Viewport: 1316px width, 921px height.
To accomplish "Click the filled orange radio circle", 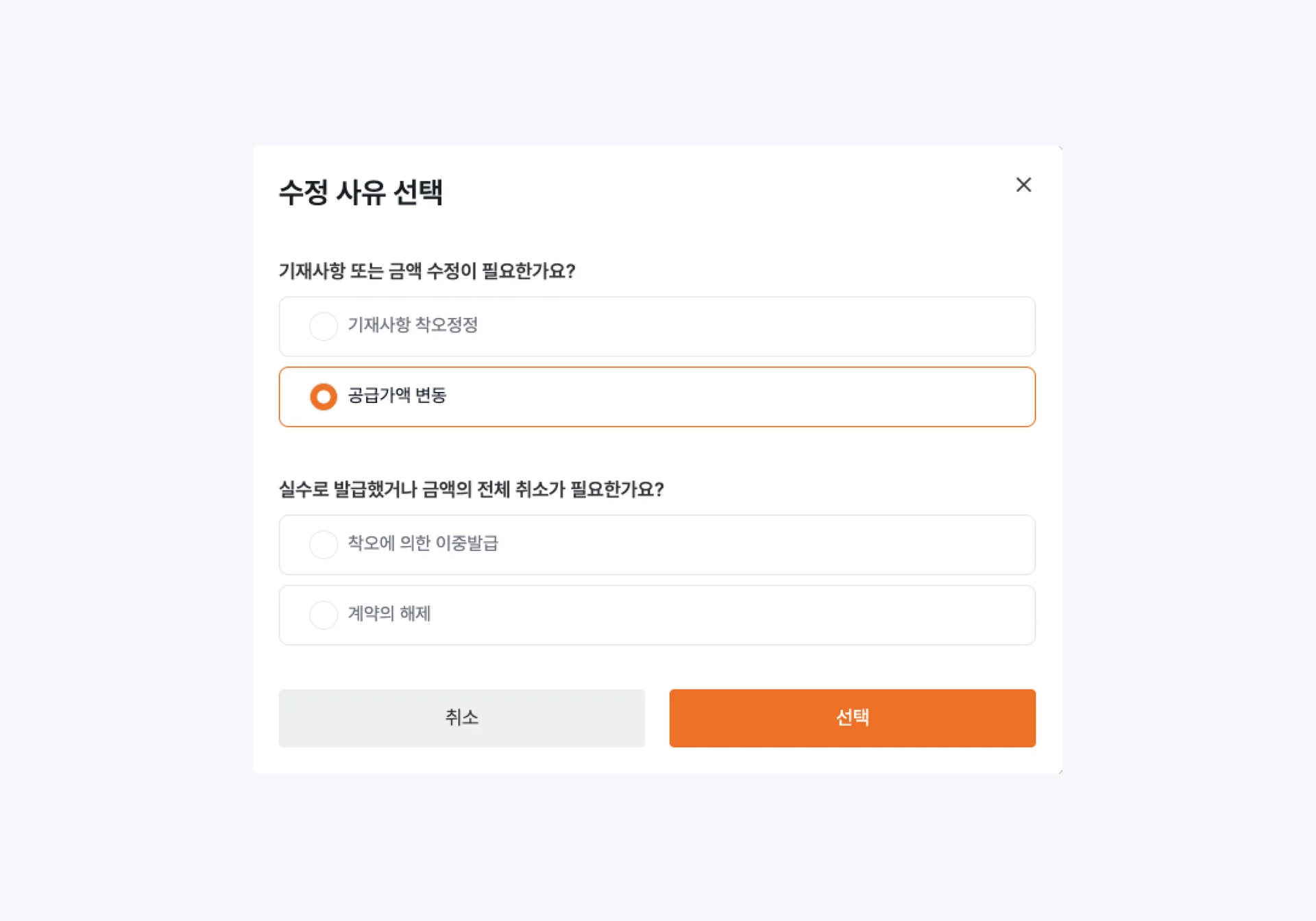I will (323, 397).
